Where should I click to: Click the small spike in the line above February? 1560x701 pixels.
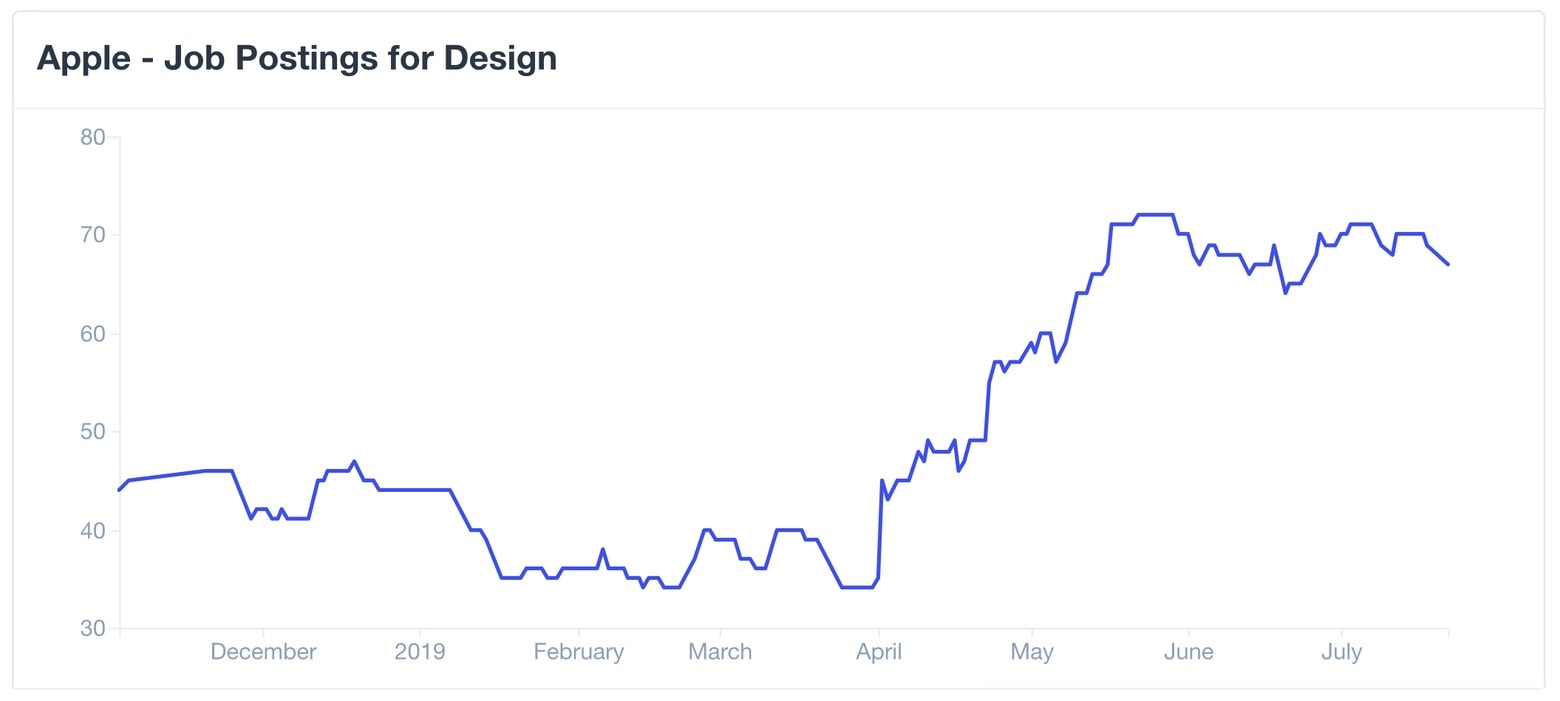click(x=602, y=549)
